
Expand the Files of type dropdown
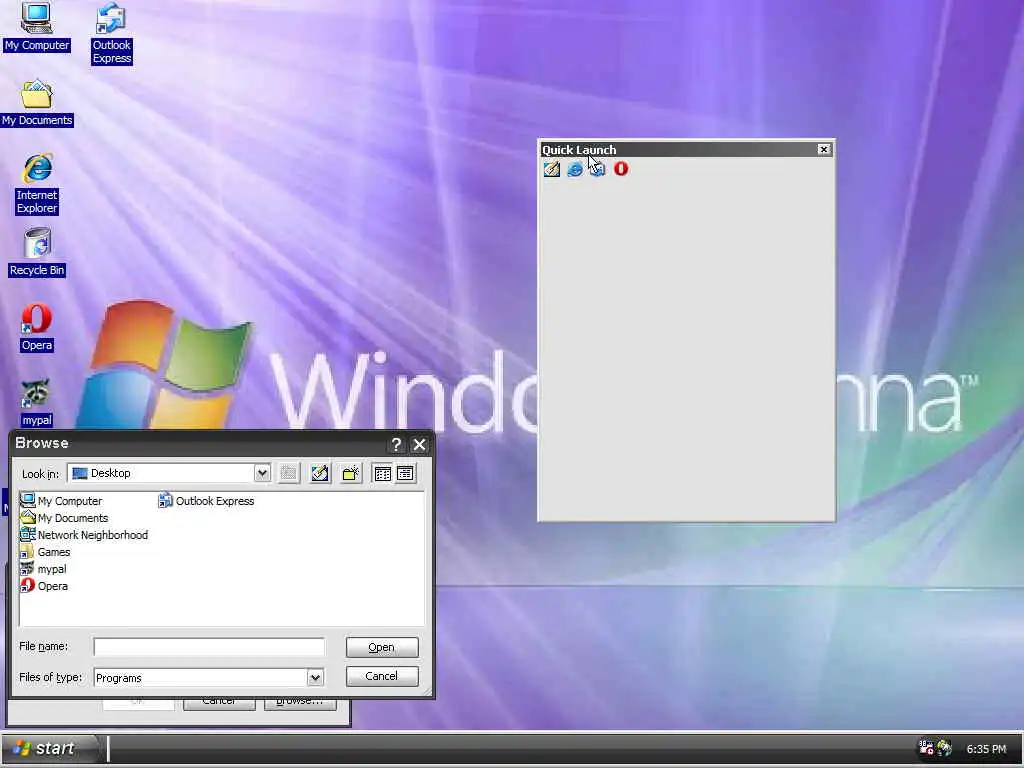[x=315, y=677]
